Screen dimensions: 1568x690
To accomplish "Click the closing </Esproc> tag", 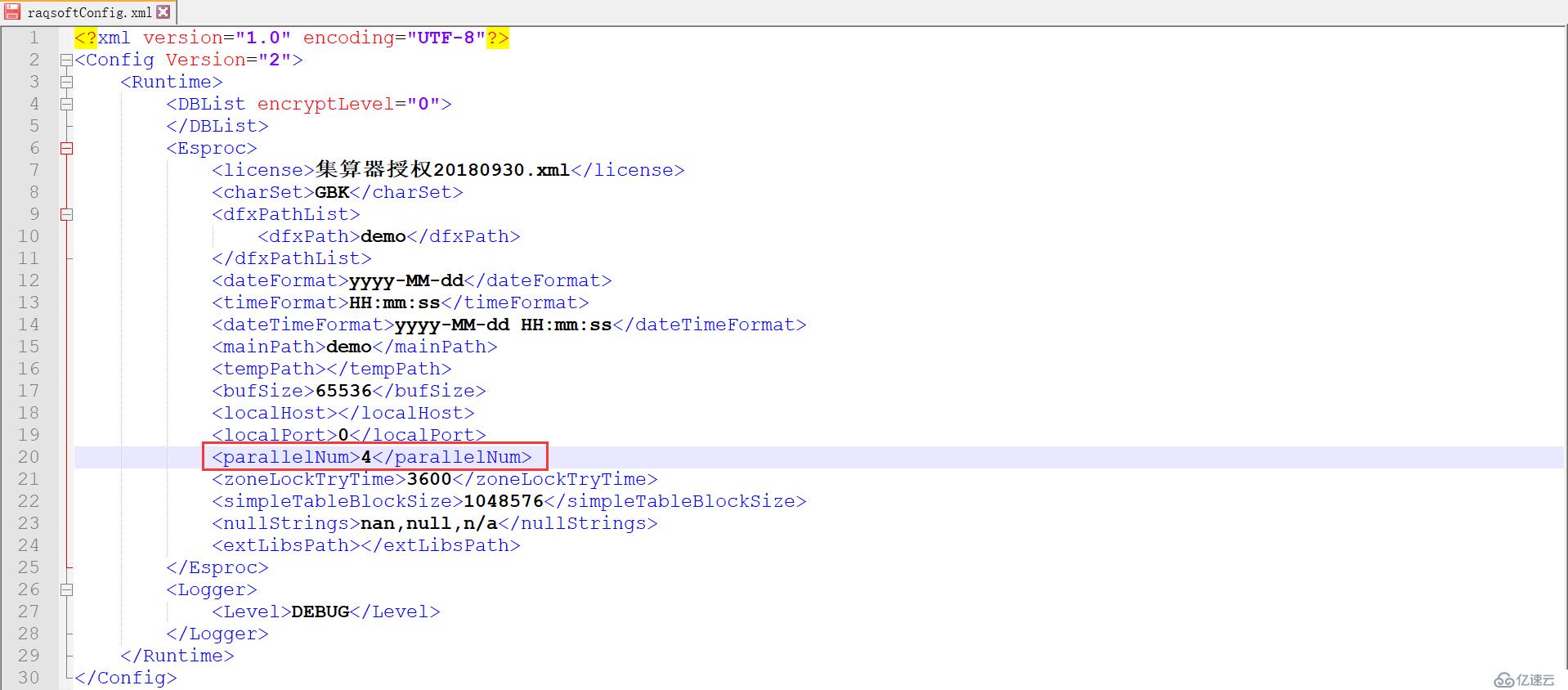I will click(x=217, y=567).
